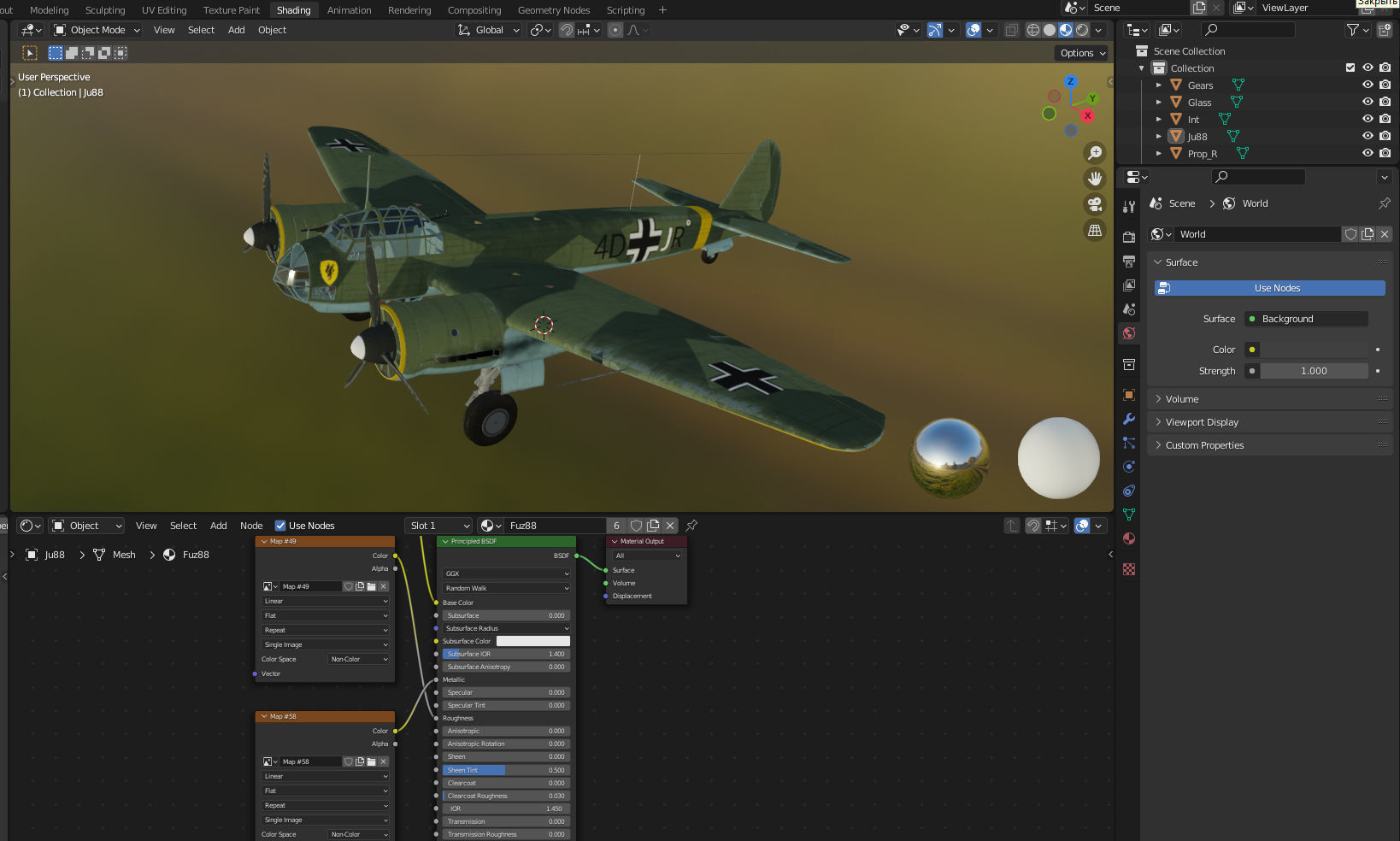Switch to the Modeling workspace tab
1400x841 pixels.
click(x=49, y=10)
